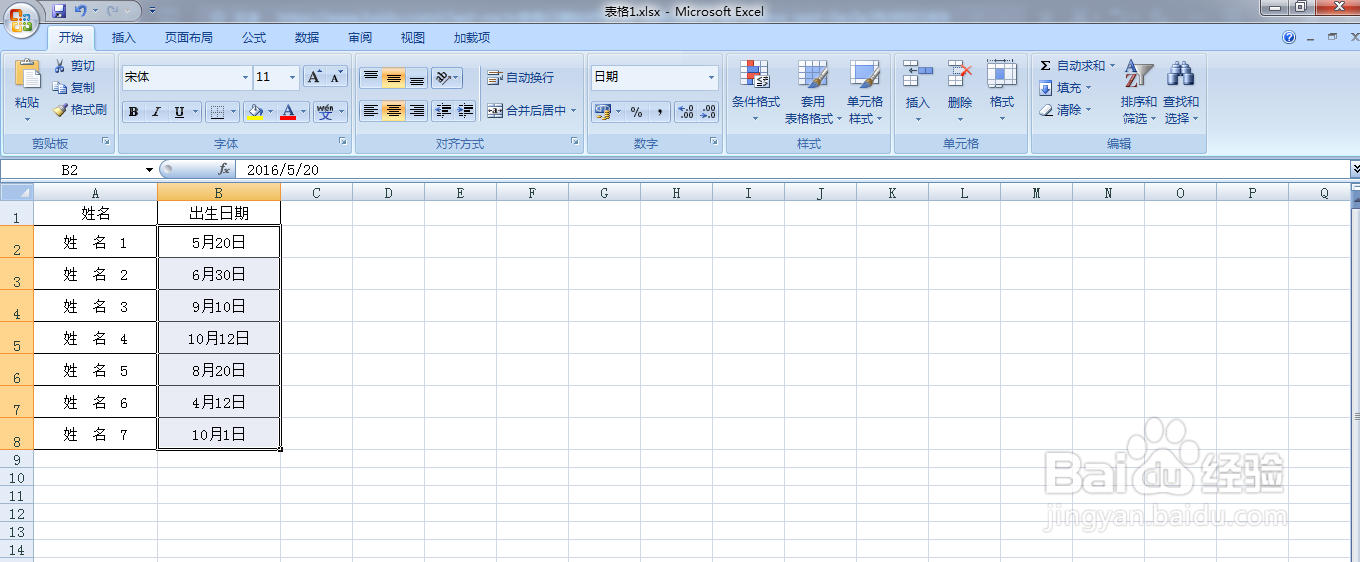This screenshot has width=1360, height=562.
Task: Click the Delete cells (删除) icon
Action: pyautogui.click(x=960, y=74)
